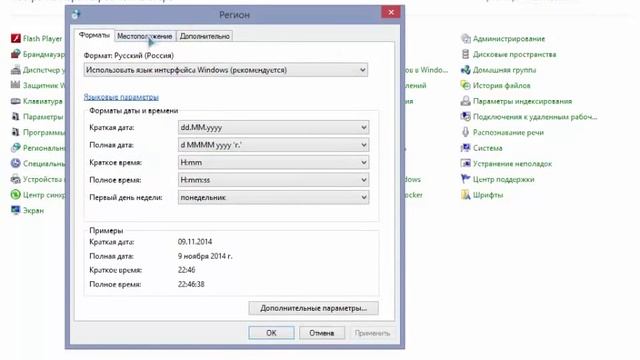This screenshot has height=360, width=640.
Task: Open the Региональные стандарты icon
Action: tap(16, 148)
